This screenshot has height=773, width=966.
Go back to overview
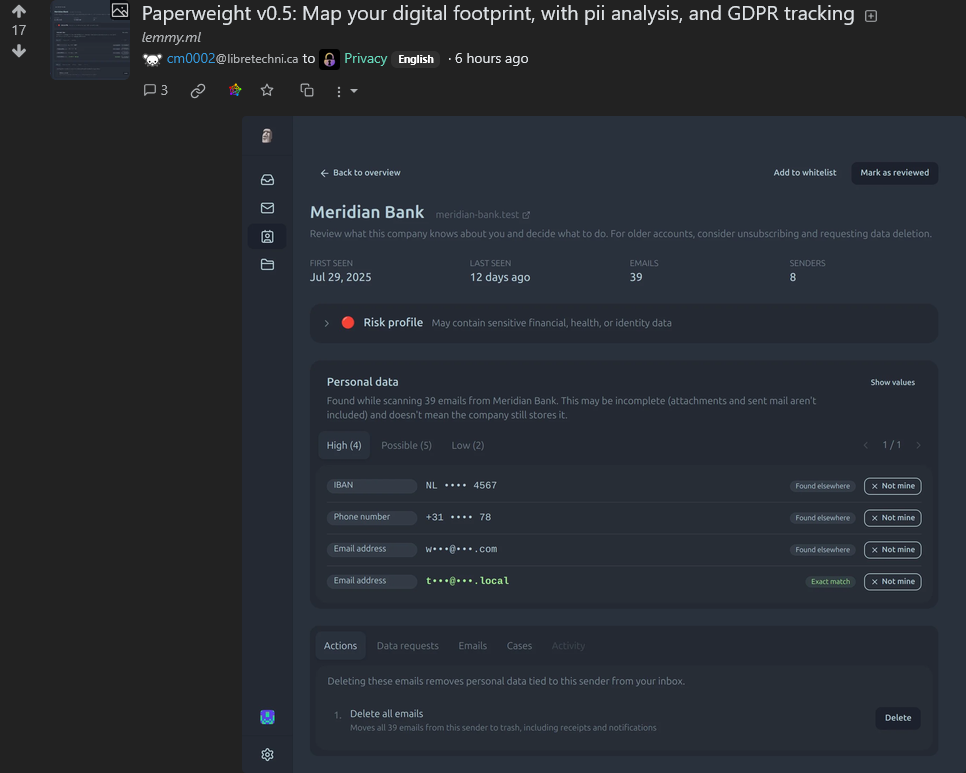point(360,173)
